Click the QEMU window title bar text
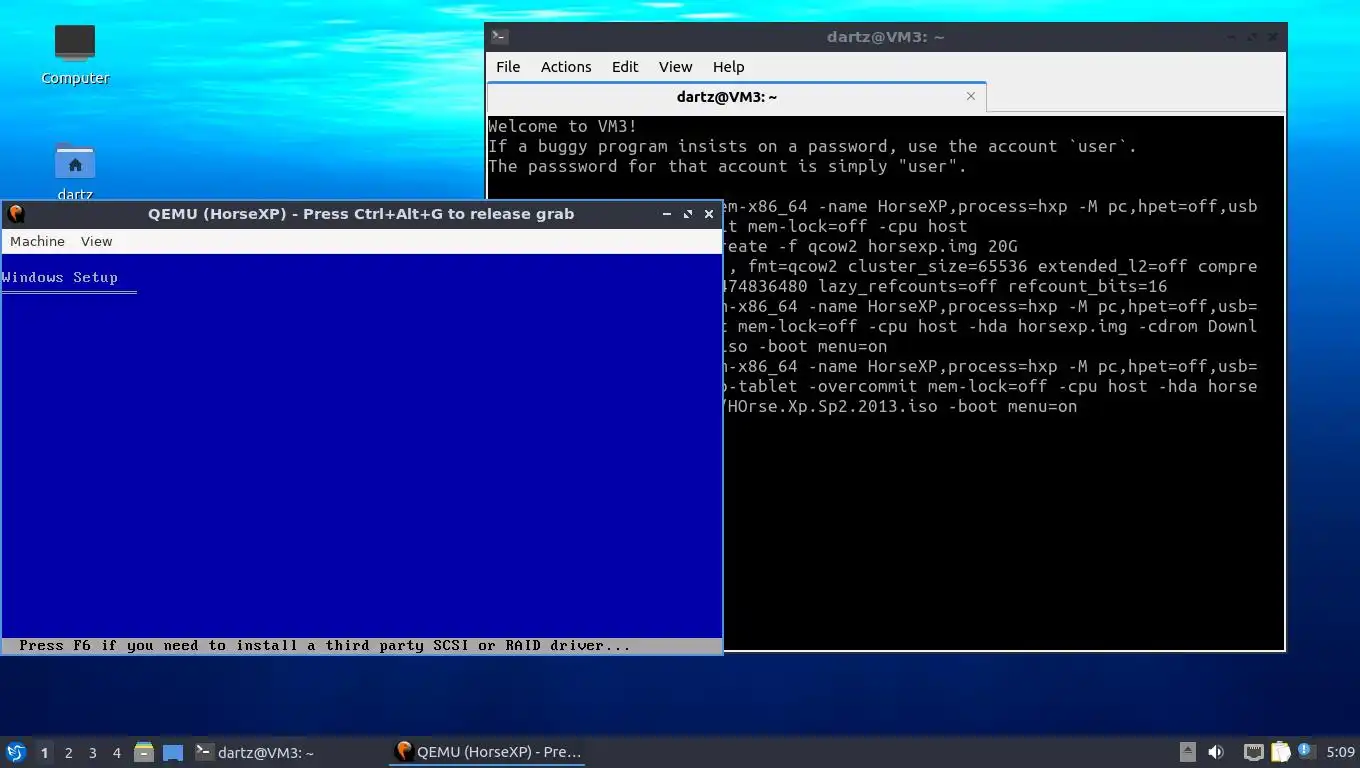 361,214
